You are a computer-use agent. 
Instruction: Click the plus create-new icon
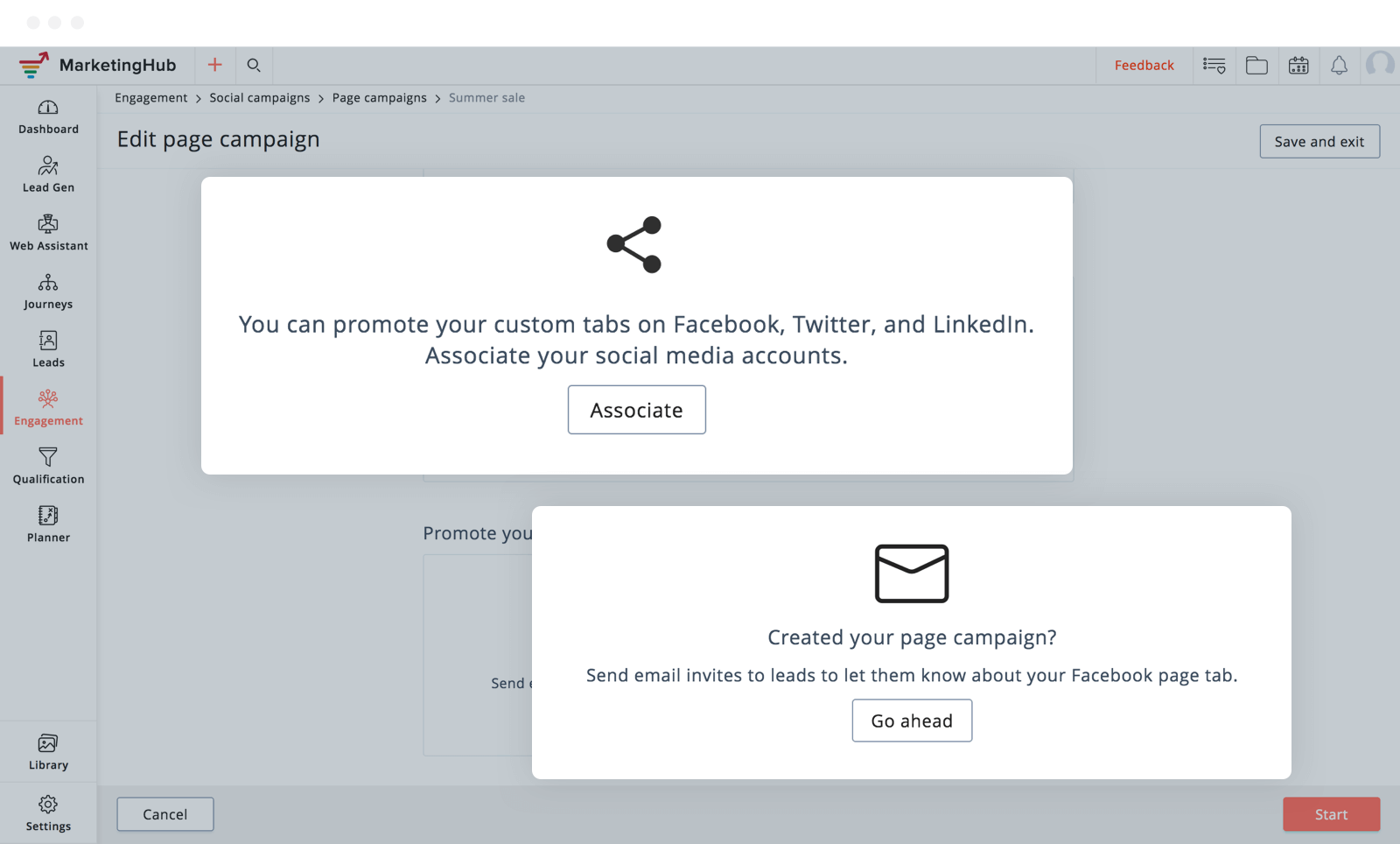[x=214, y=65]
